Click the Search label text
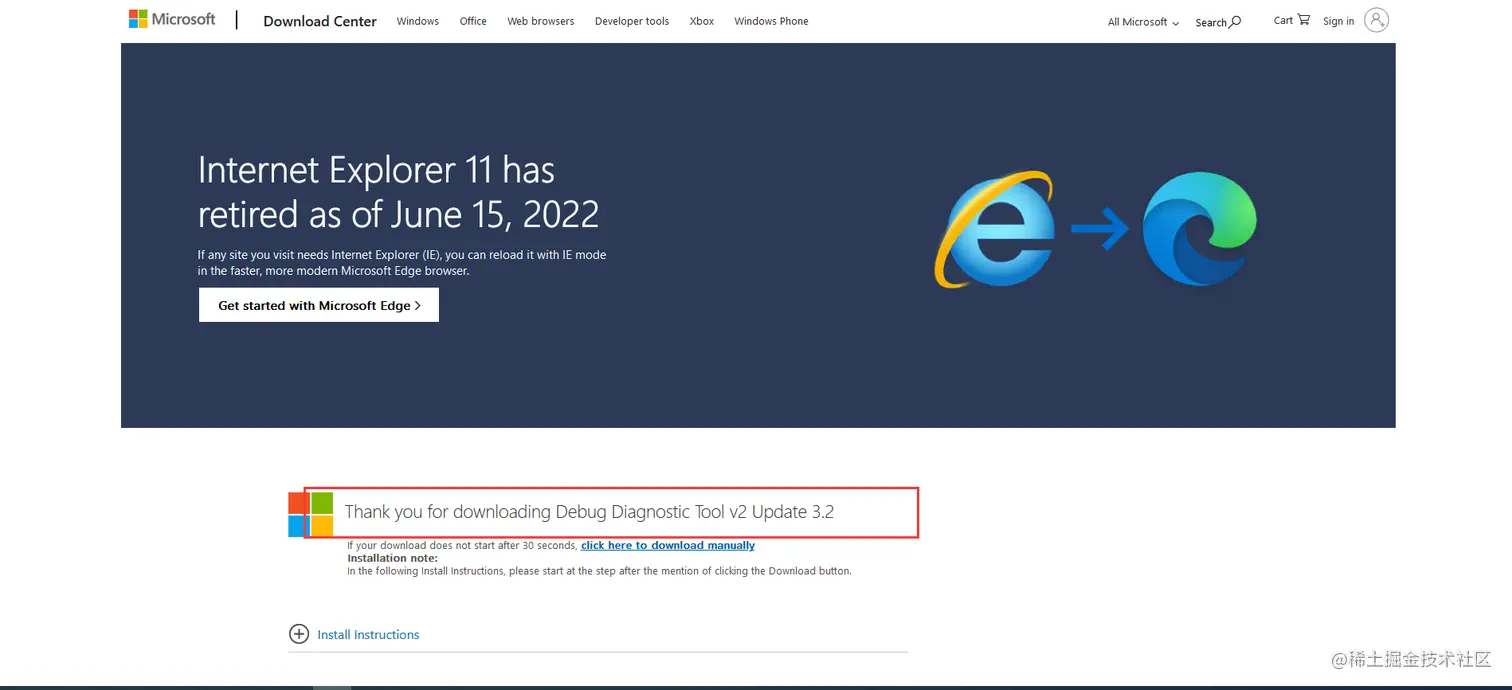This screenshot has width=1512, height=690. pos(1211,22)
